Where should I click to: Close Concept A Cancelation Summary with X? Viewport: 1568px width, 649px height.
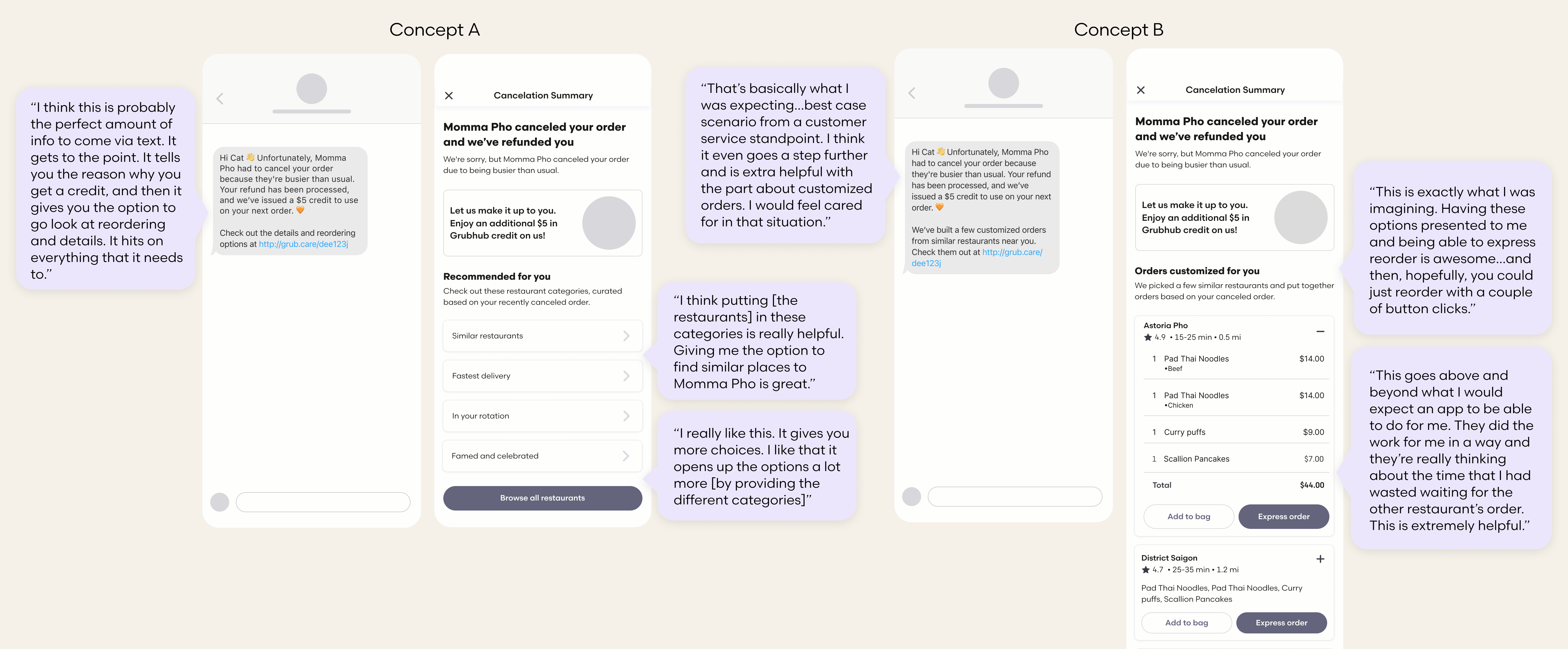coord(449,96)
